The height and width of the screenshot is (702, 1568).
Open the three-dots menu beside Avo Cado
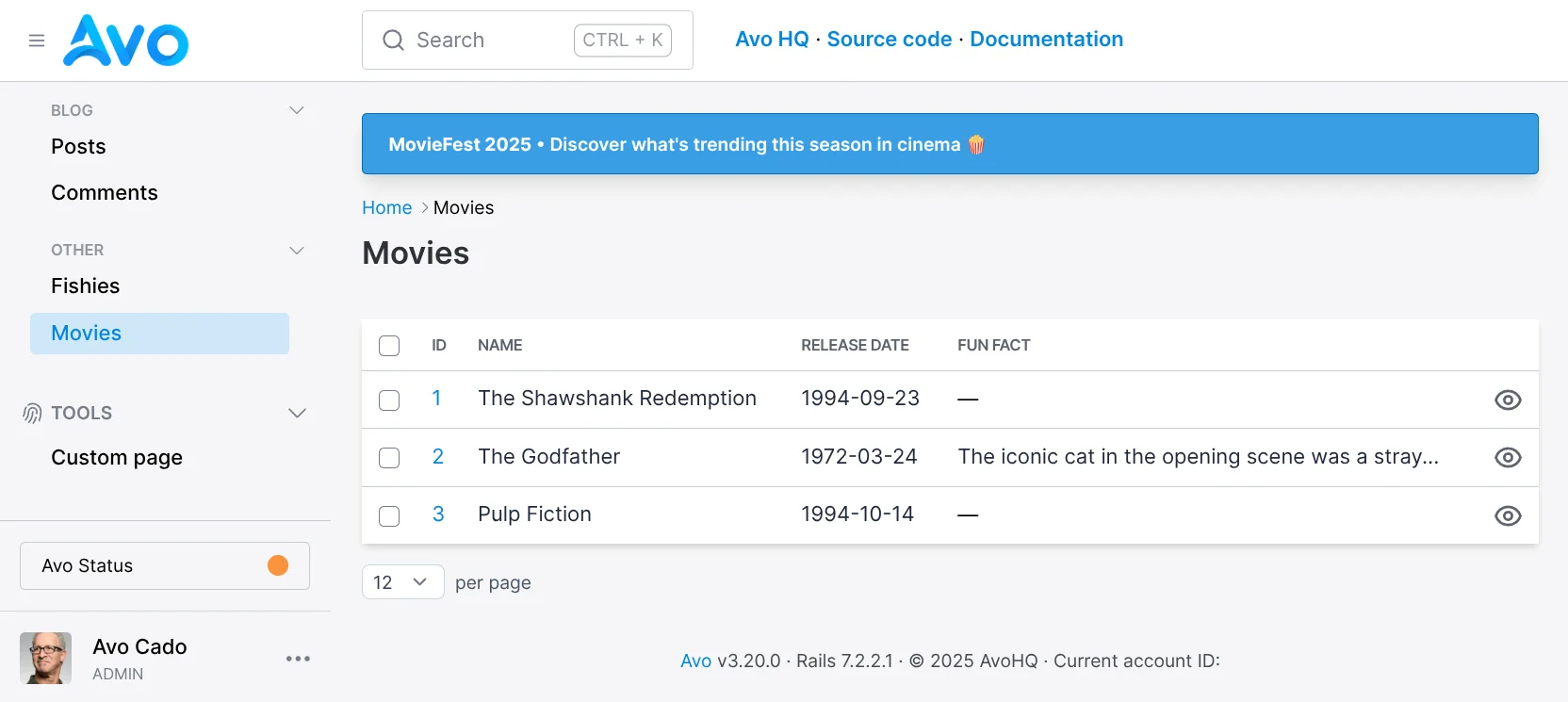tap(298, 659)
